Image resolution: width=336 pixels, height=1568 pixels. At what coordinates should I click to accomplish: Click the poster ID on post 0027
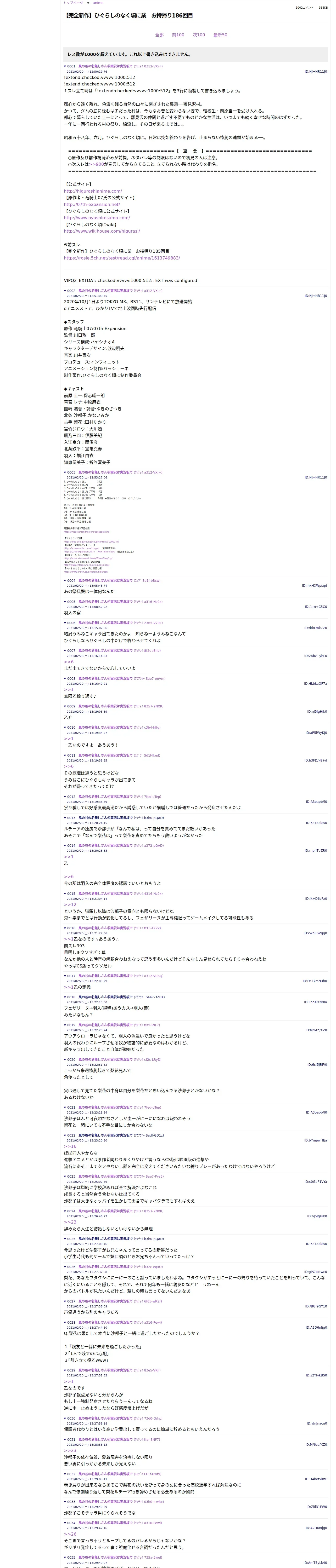click(x=316, y=1306)
